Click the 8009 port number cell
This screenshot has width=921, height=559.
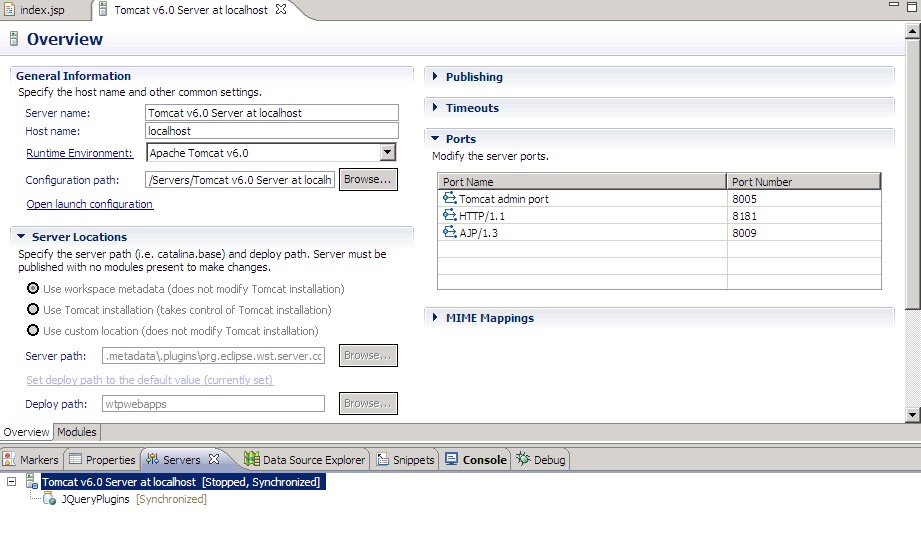804,233
